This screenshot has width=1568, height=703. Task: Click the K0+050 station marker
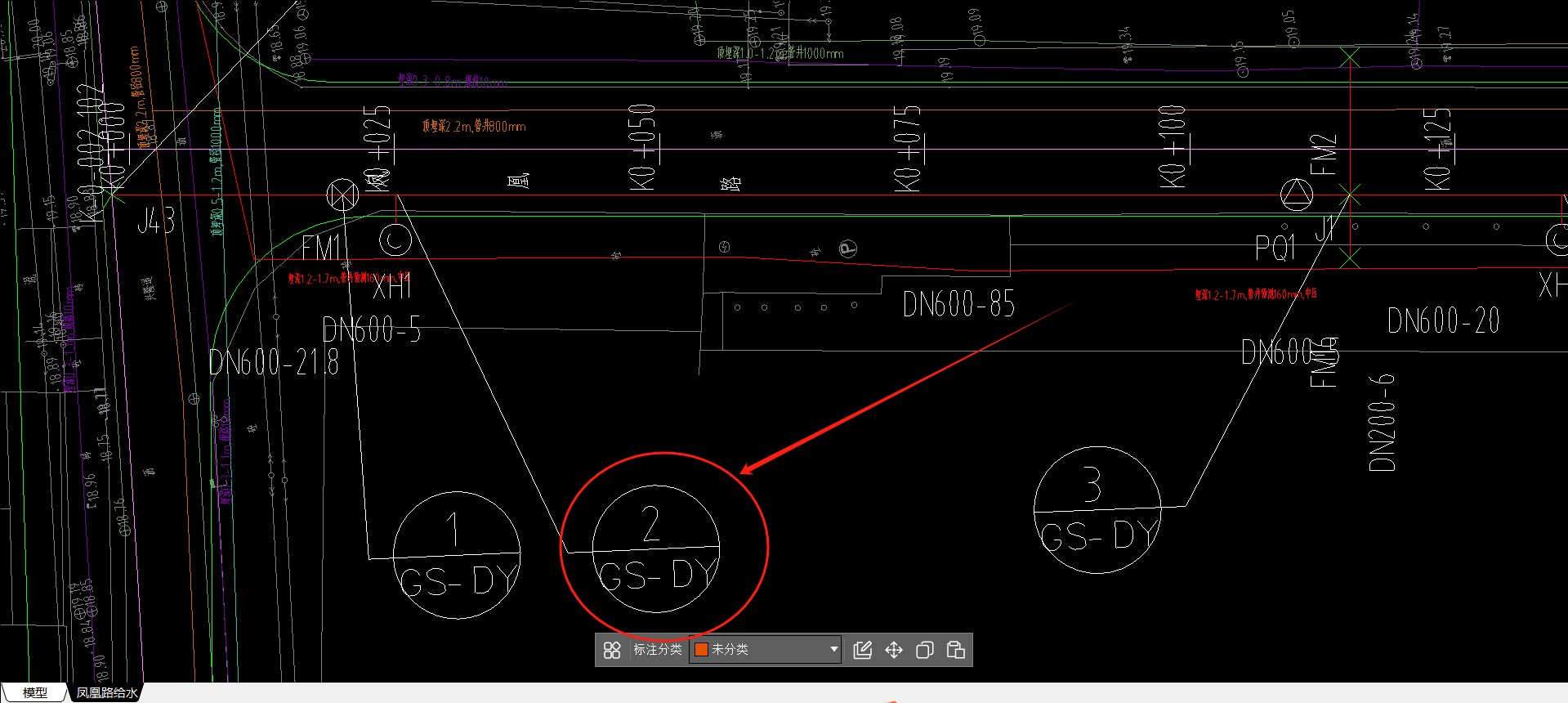[642, 147]
